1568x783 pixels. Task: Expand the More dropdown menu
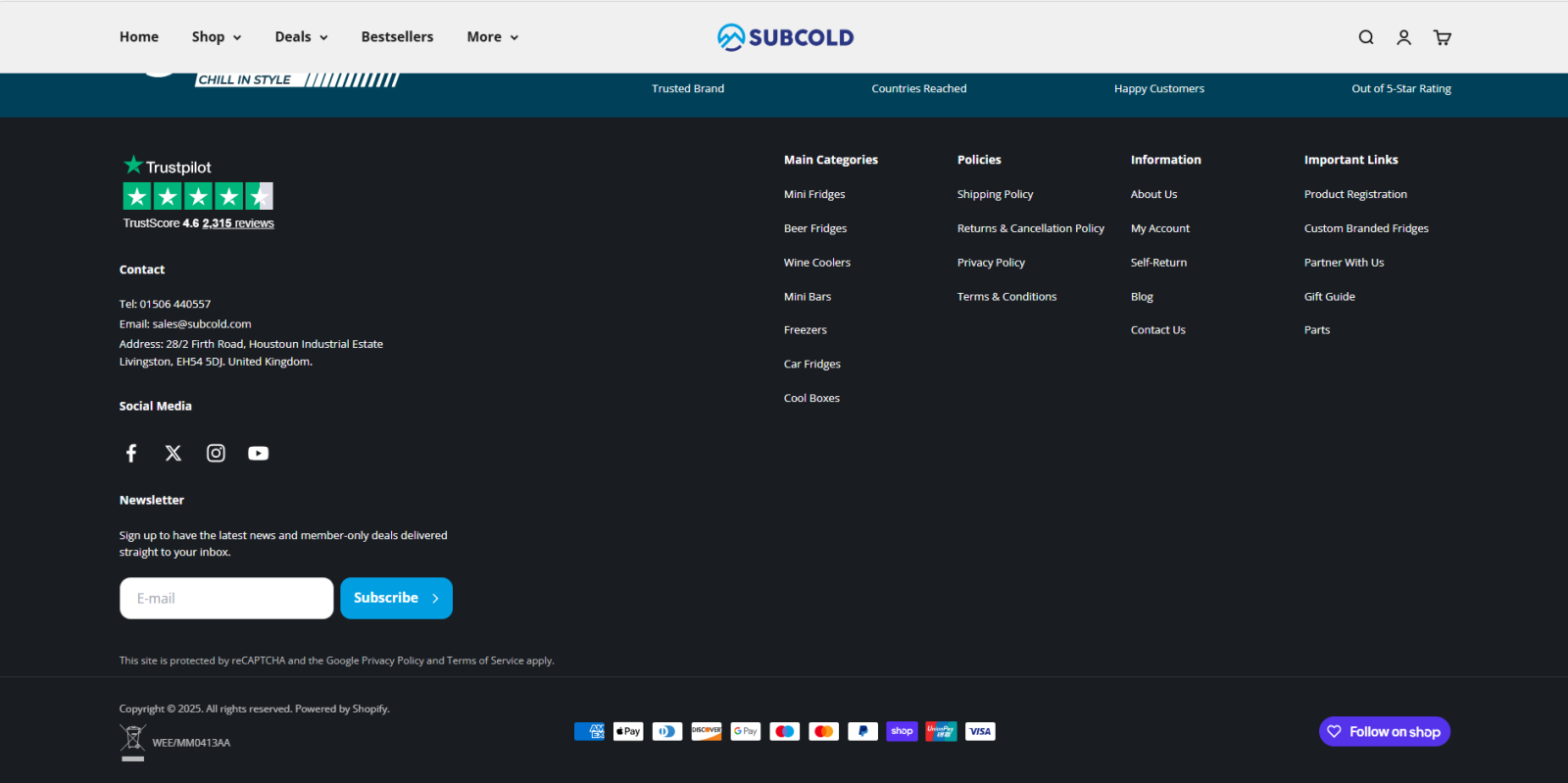(x=492, y=37)
